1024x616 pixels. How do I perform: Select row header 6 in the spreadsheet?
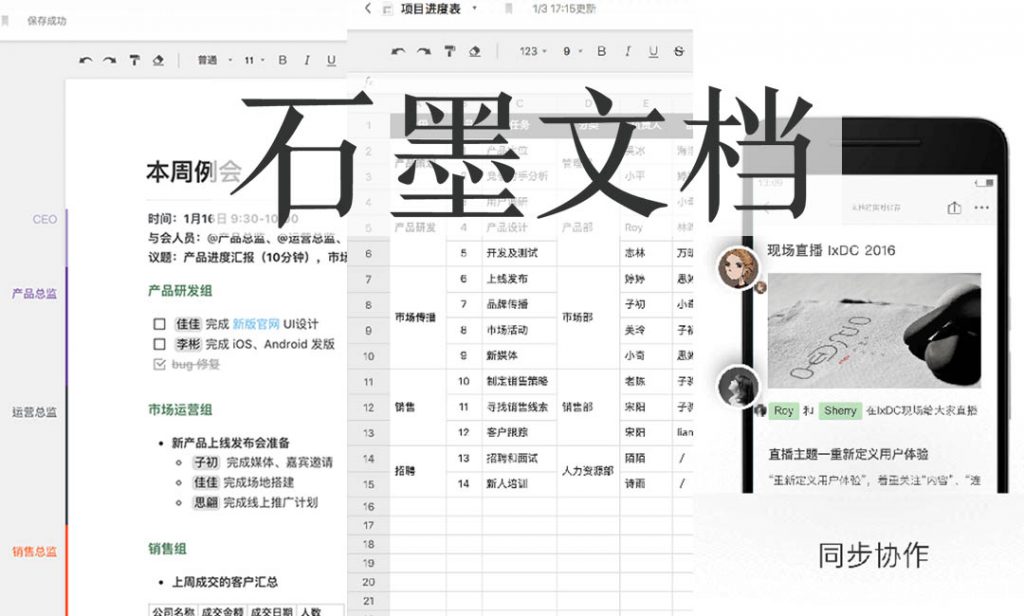[368, 253]
